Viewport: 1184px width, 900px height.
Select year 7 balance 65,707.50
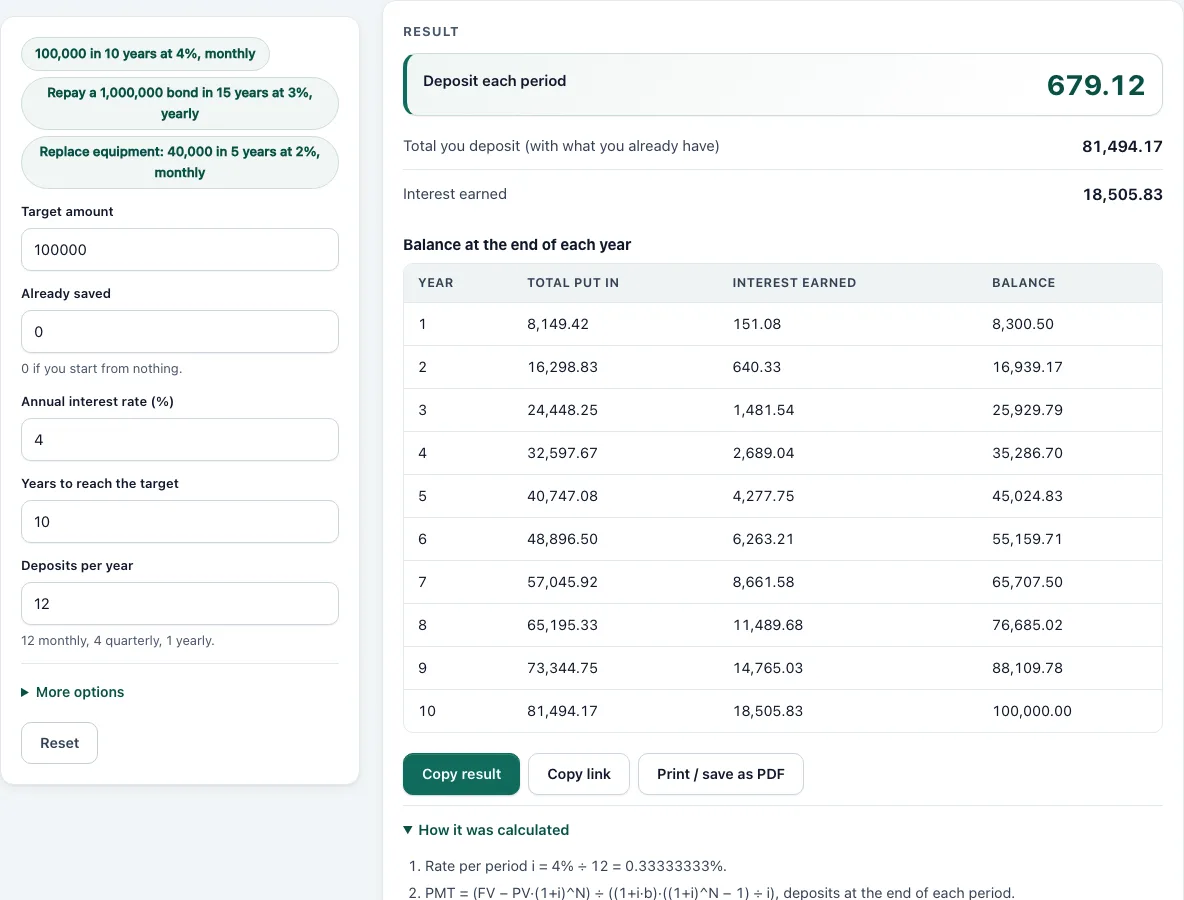pyautogui.click(x=1027, y=582)
